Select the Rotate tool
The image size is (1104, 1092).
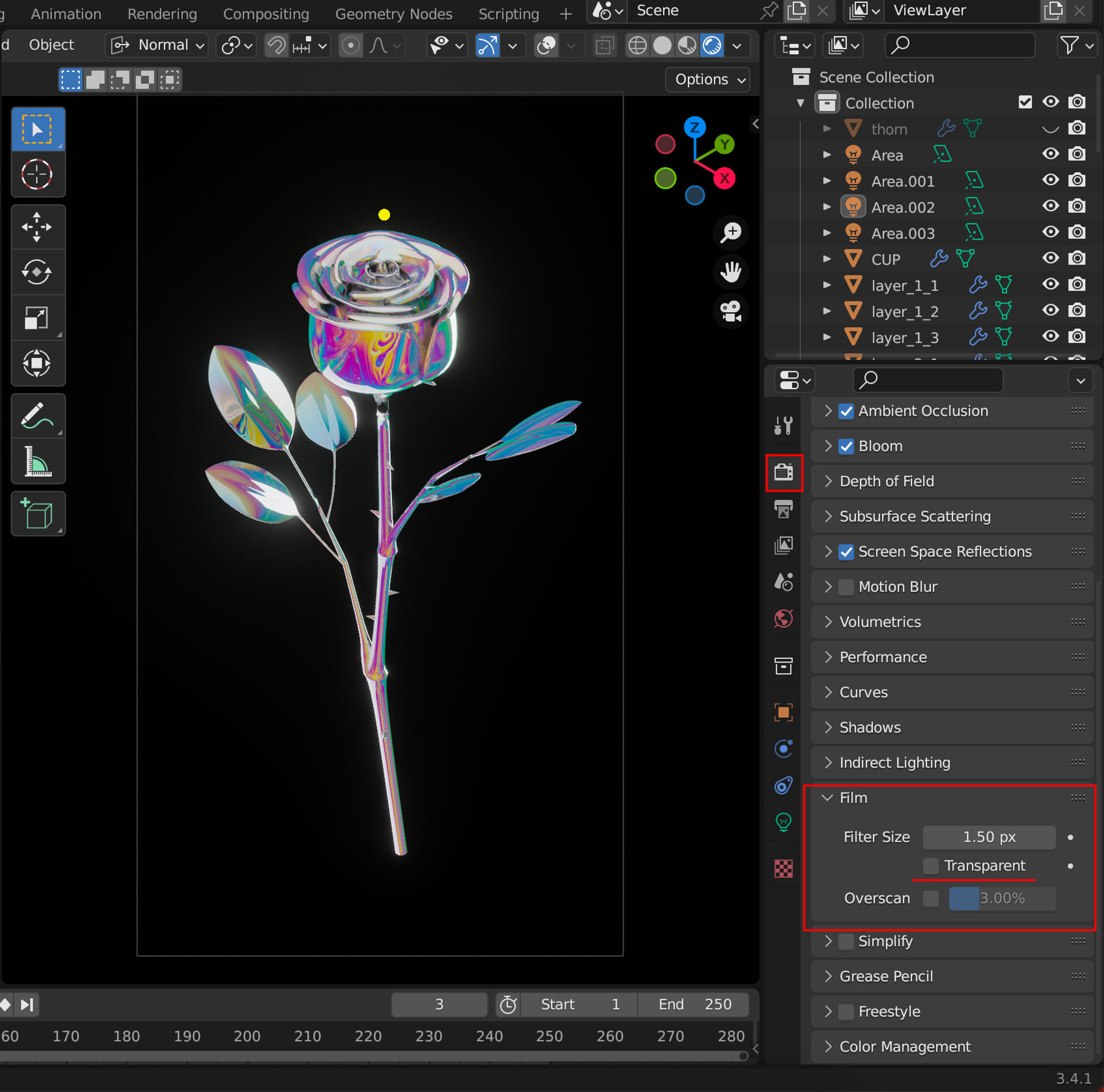point(37,273)
